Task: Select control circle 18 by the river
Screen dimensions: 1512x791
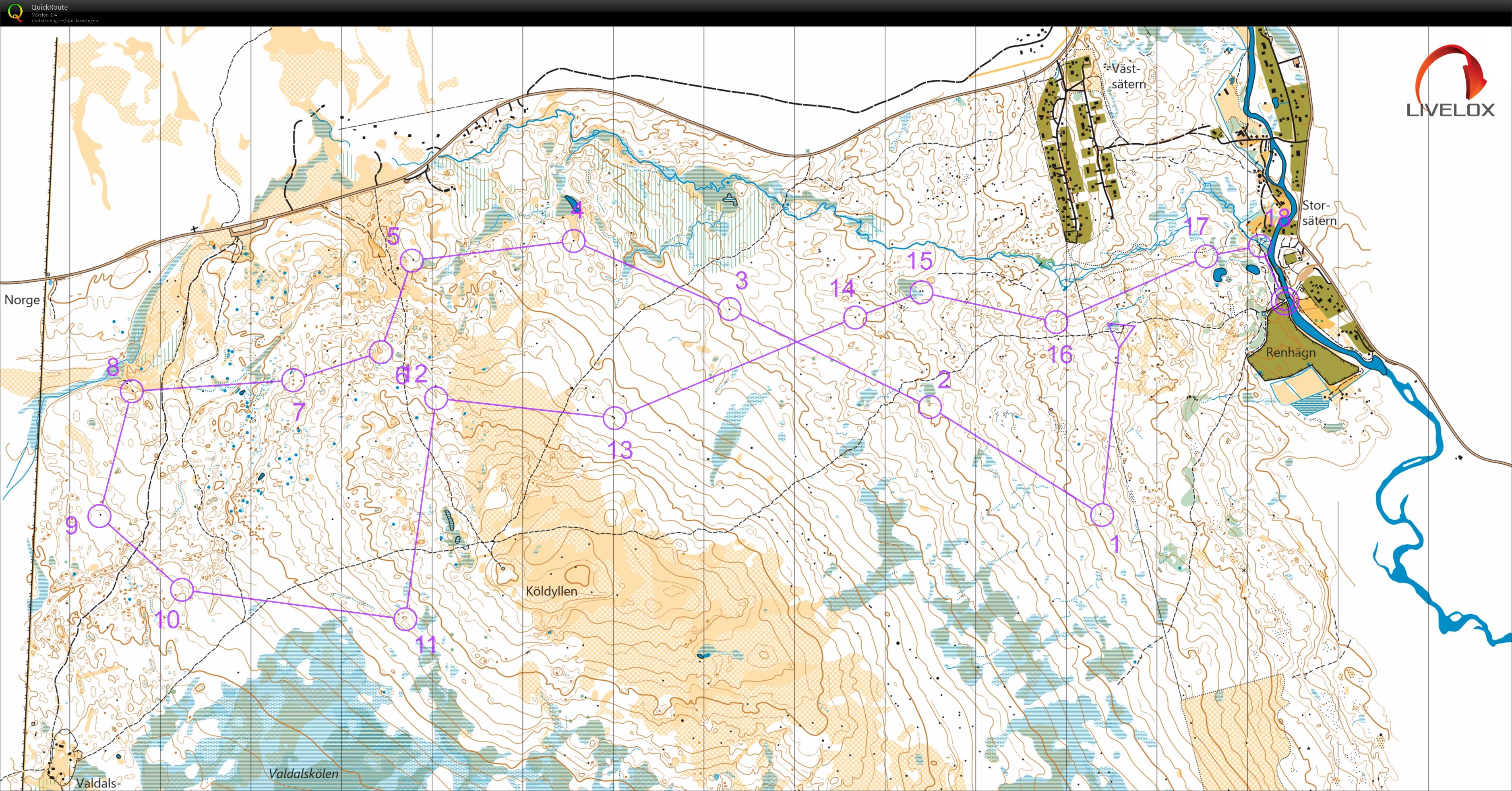Action: [1259, 246]
